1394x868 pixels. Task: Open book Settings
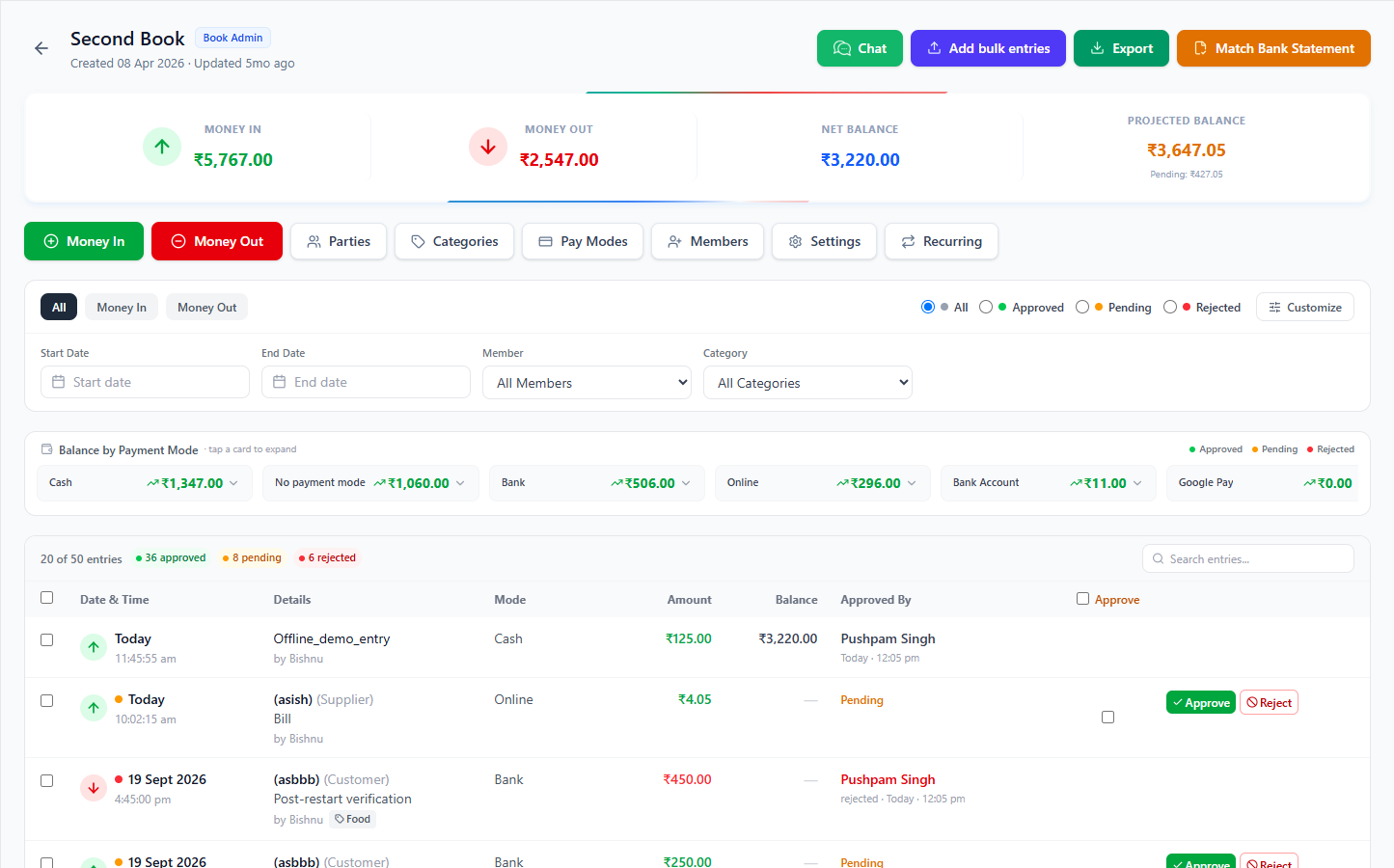tap(824, 241)
